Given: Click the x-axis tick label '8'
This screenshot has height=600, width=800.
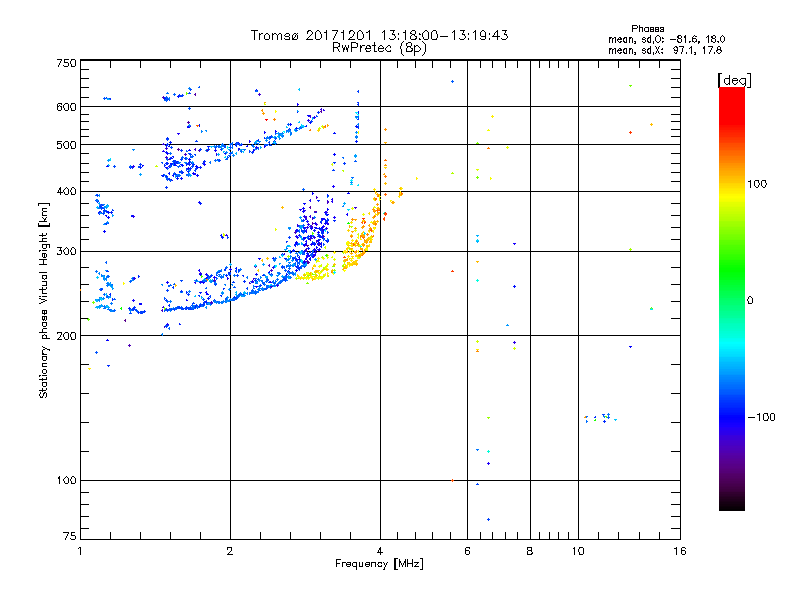Looking at the screenshot, I should tap(530, 551).
